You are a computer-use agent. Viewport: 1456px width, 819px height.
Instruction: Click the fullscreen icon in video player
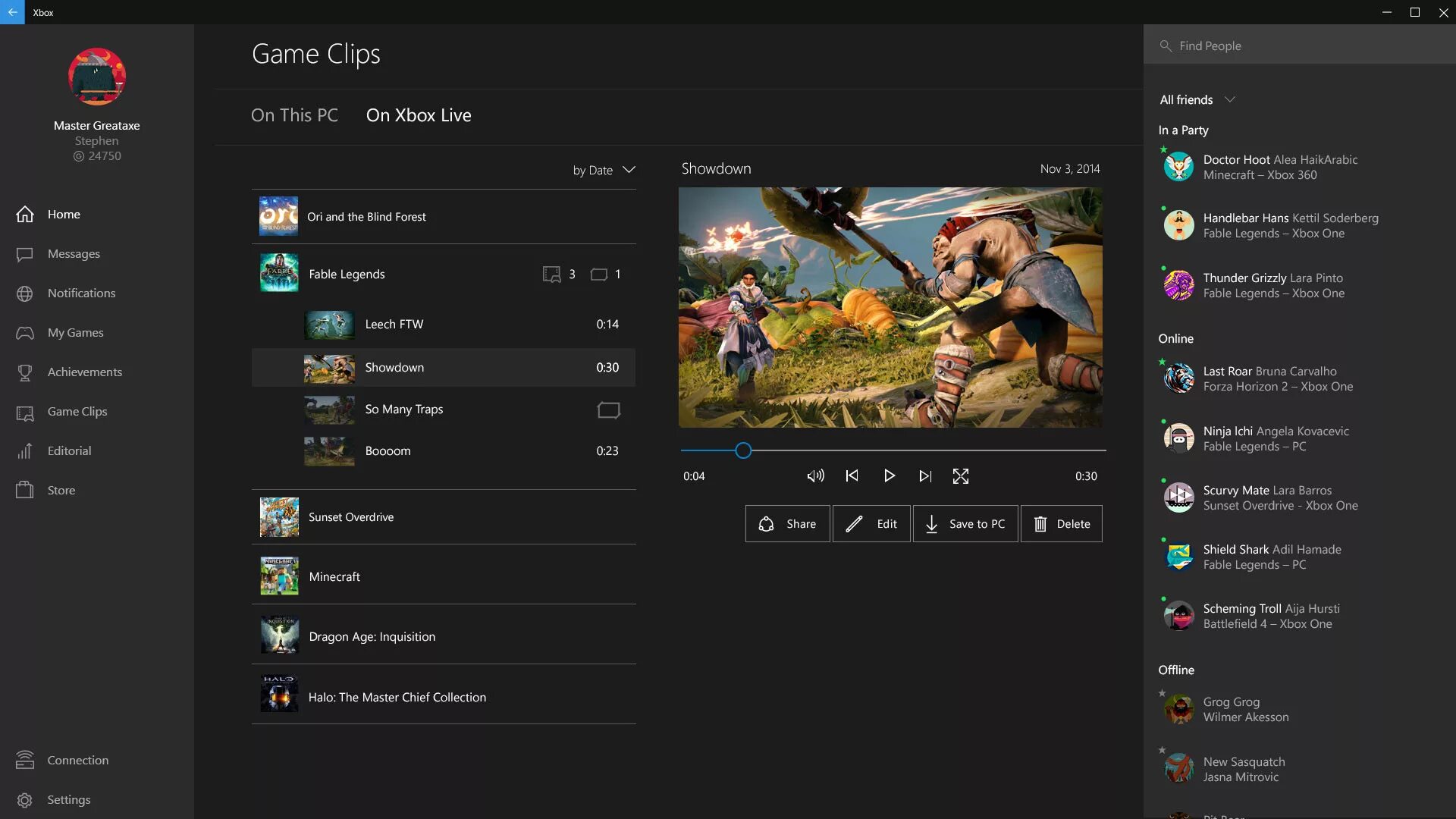coord(960,476)
